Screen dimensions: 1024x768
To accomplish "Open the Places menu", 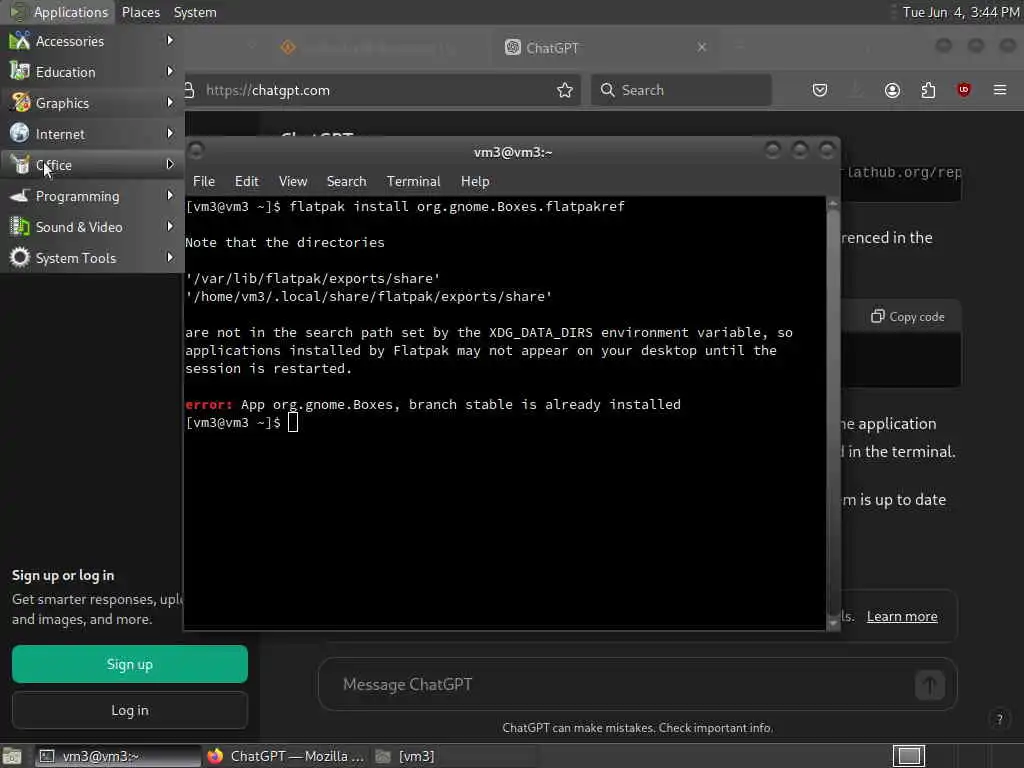I will tap(140, 12).
